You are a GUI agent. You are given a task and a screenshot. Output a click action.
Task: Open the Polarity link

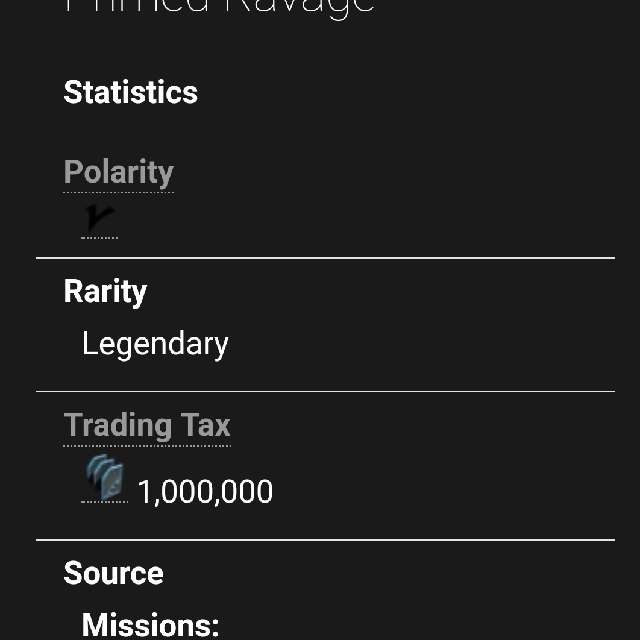click(119, 172)
